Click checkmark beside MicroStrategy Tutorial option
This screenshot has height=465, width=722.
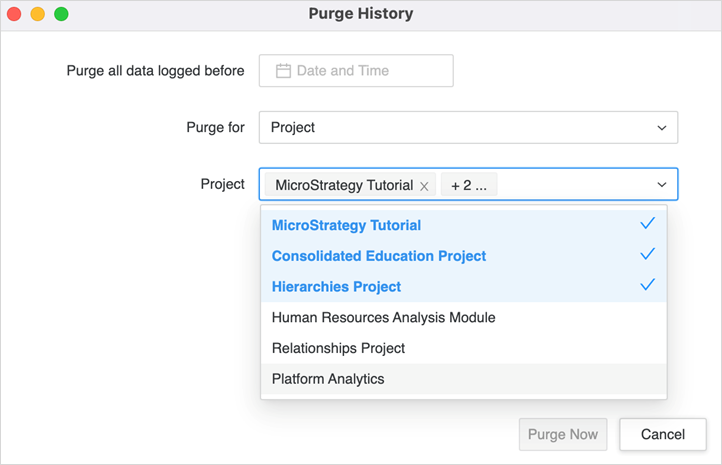click(x=647, y=224)
